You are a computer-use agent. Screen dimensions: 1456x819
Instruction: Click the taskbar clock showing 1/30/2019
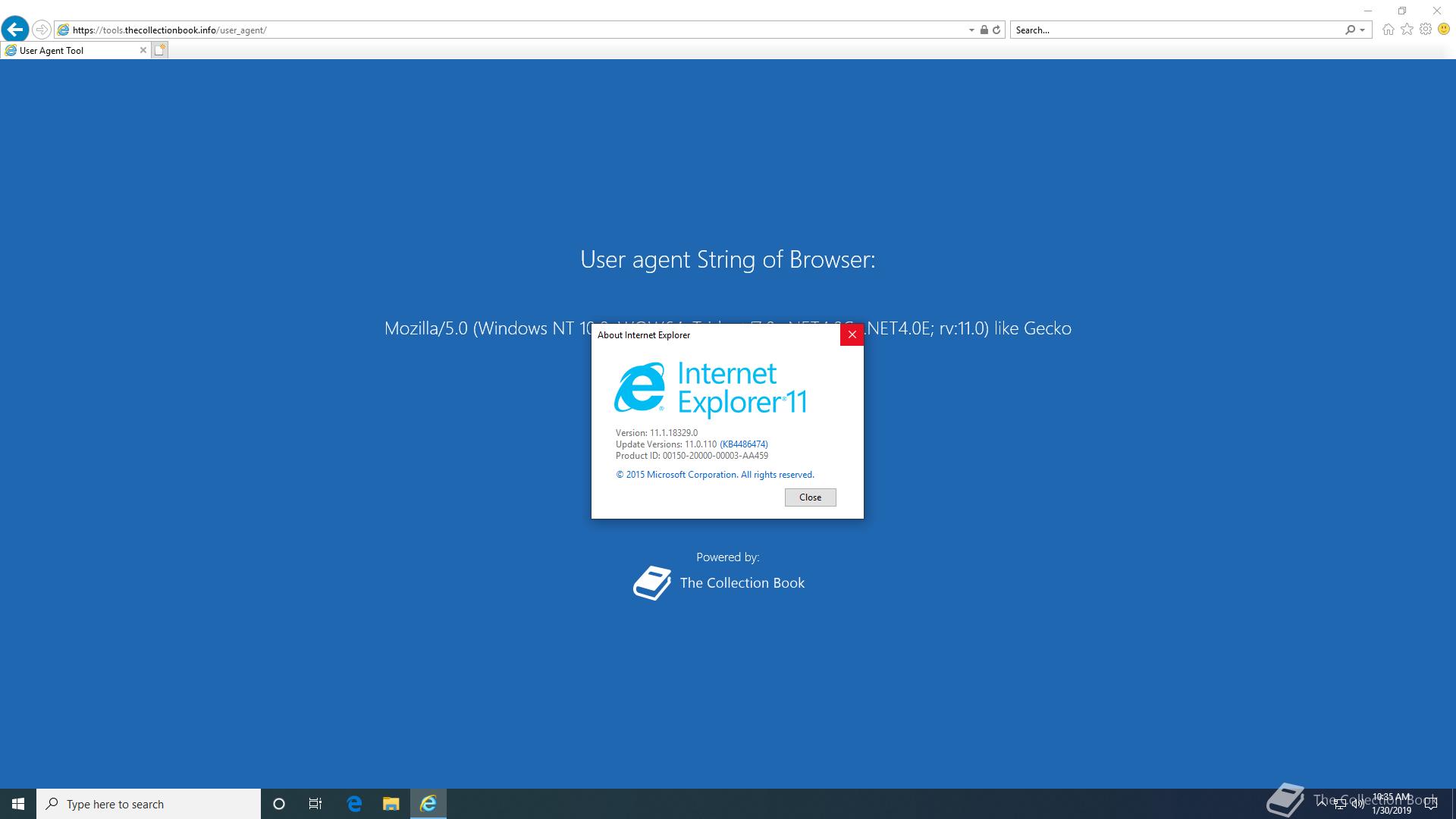tap(1392, 804)
